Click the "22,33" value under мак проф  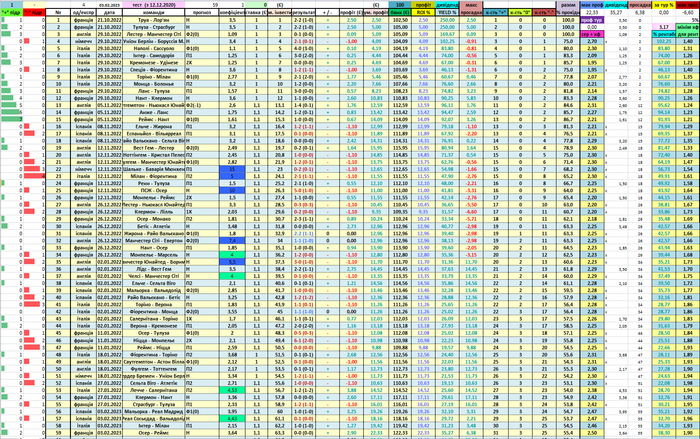[x=592, y=13]
